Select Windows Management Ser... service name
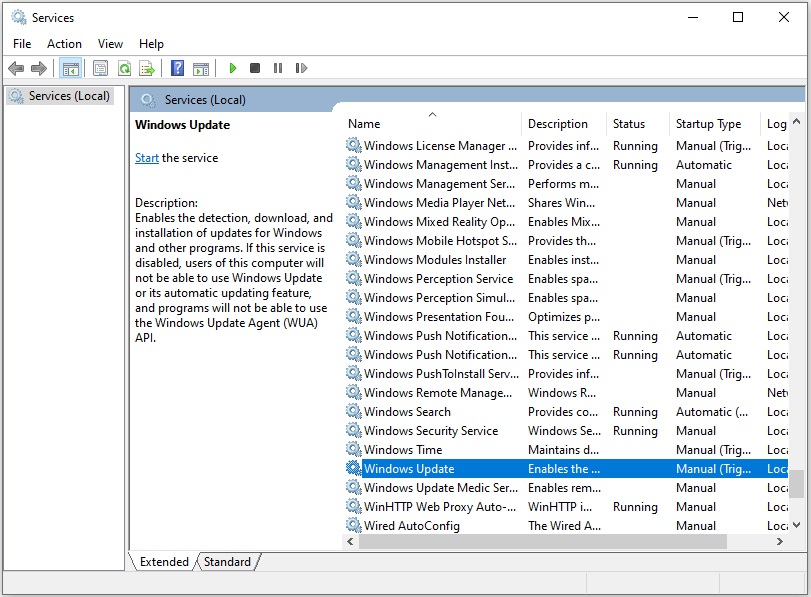Image resolution: width=811 pixels, height=597 pixels. [440, 184]
